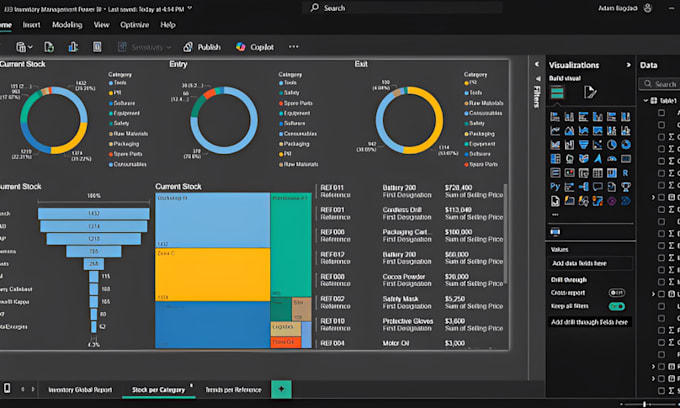Select the trophy Metrics visual icon
This screenshot has height=408, width=680.
coord(626,186)
